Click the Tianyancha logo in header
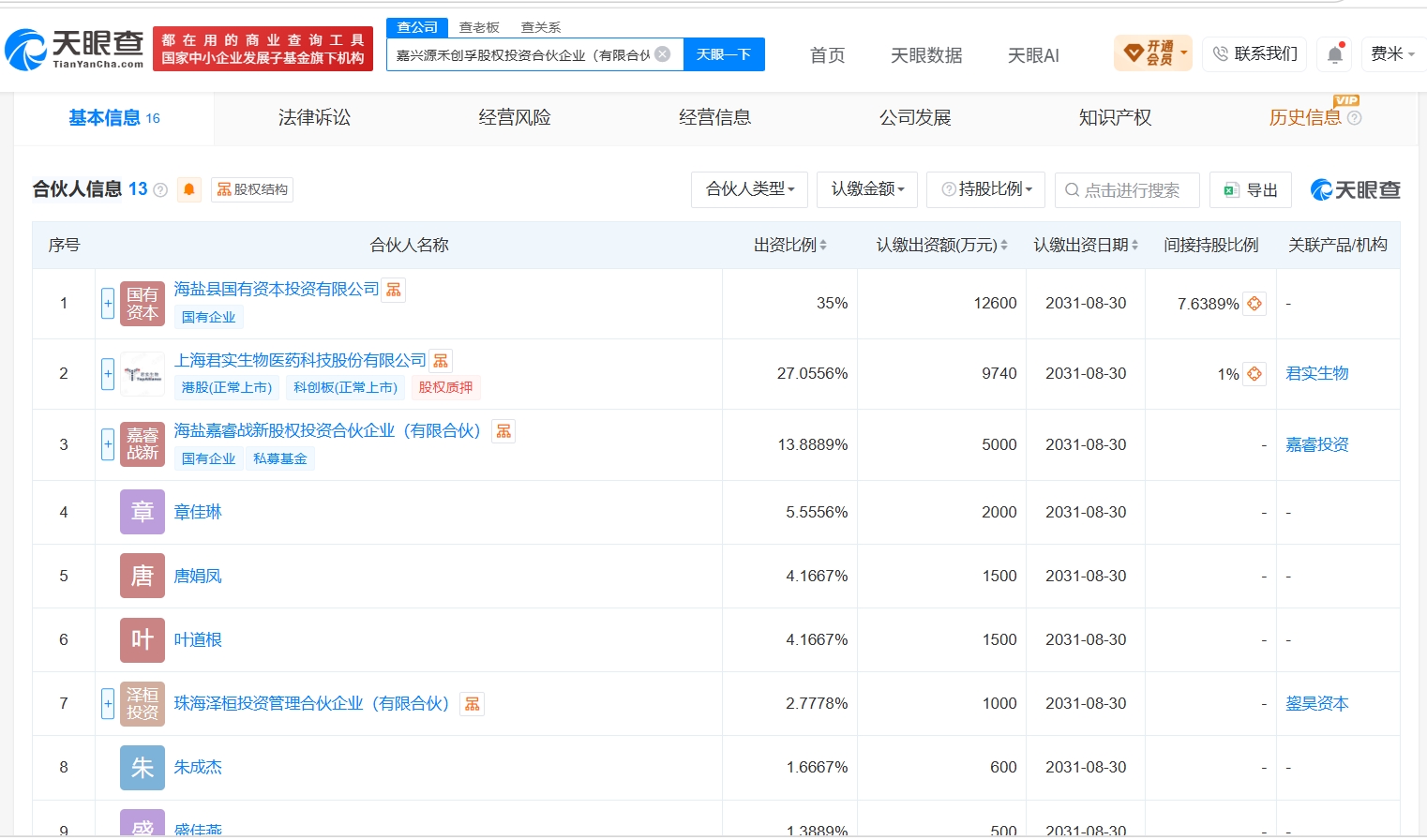This screenshot has height=840, width=1427. pyautogui.click(x=74, y=49)
